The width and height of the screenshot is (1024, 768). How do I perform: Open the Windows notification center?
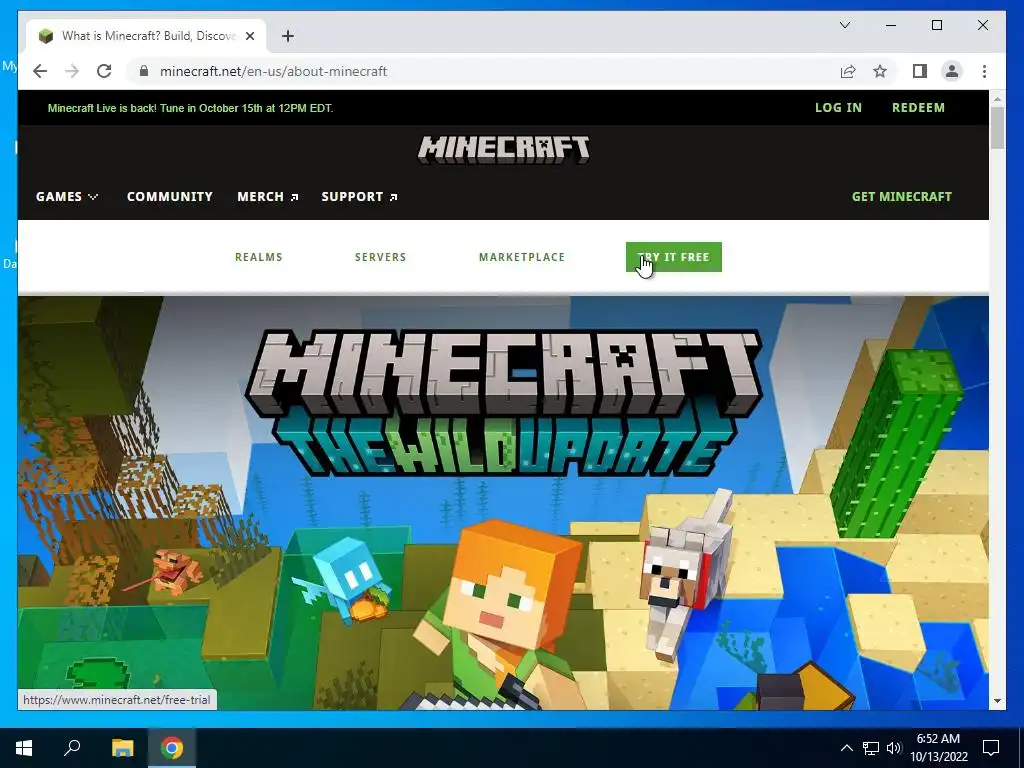[991, 748]
